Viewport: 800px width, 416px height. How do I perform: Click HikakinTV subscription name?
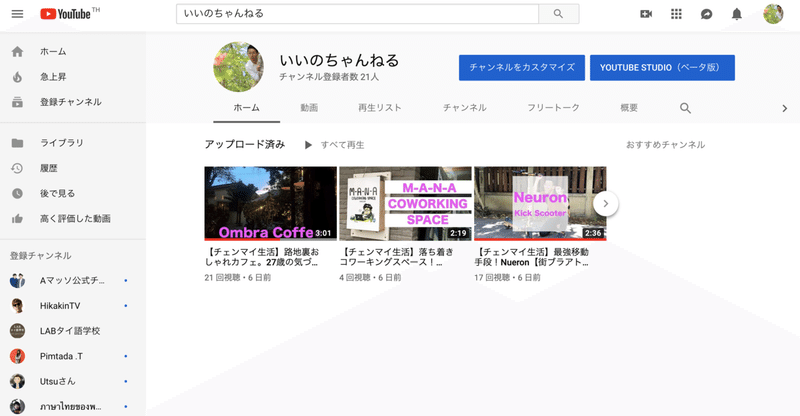60,306
